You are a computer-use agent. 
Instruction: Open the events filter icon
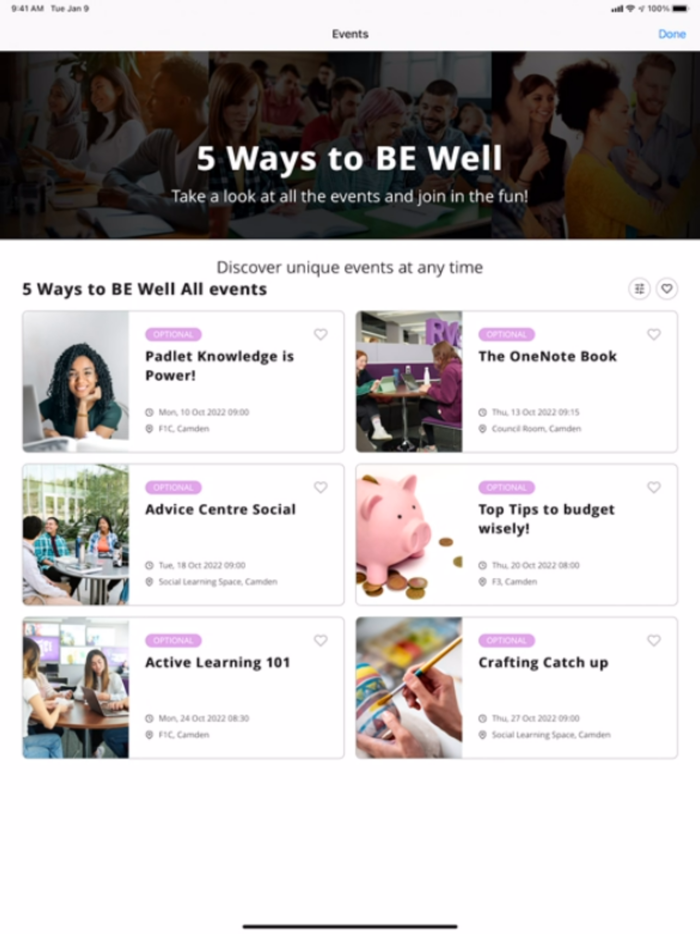click(639, 289)
